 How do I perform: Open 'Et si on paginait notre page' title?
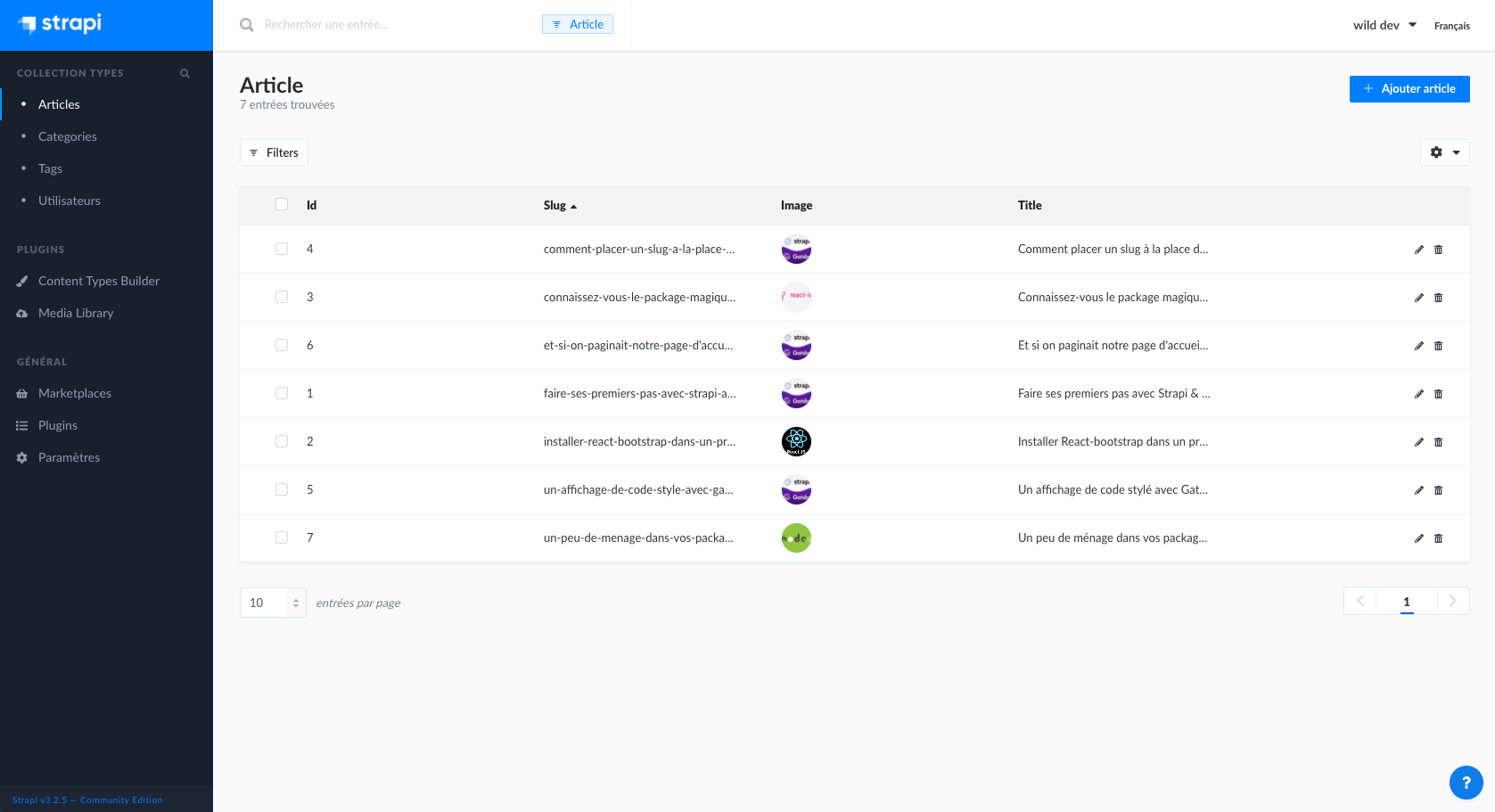click(x=1113, y=345)
